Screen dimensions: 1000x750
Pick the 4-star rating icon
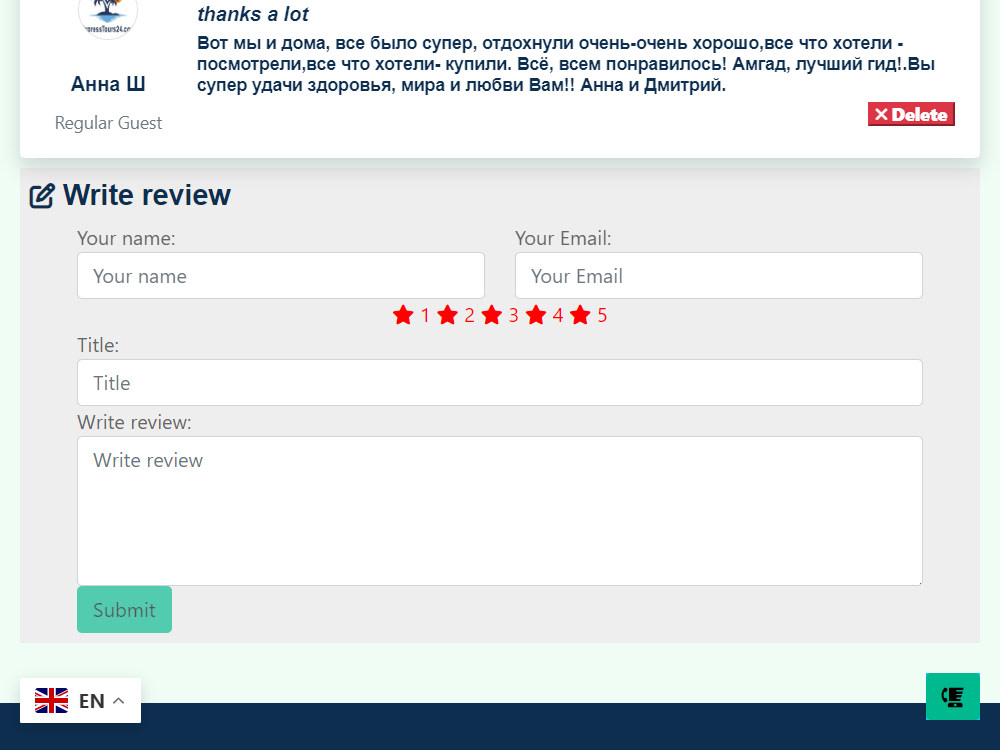click(536, 315)
